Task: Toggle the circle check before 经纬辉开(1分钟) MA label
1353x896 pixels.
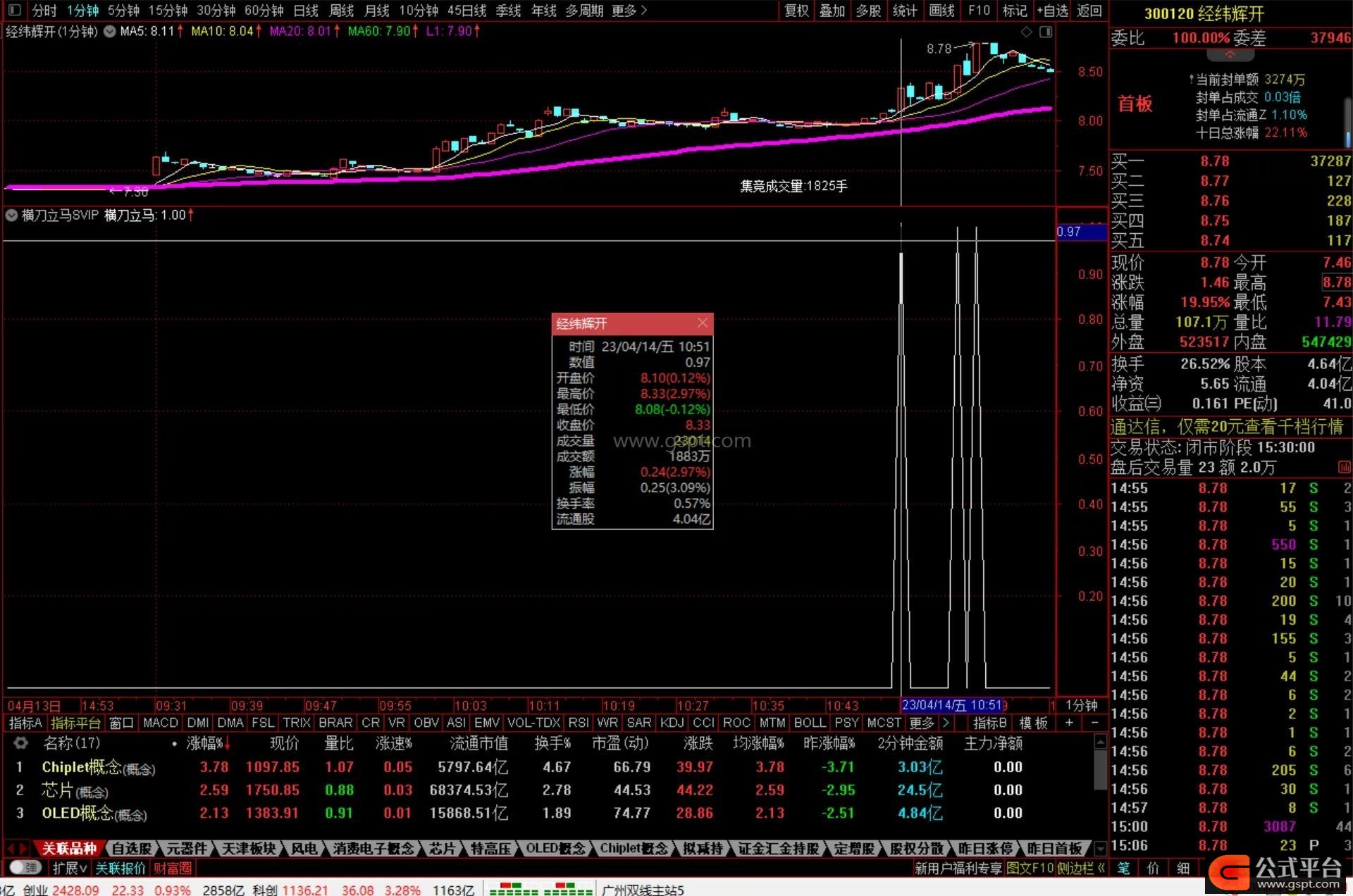Action: [x=110, y=32]
